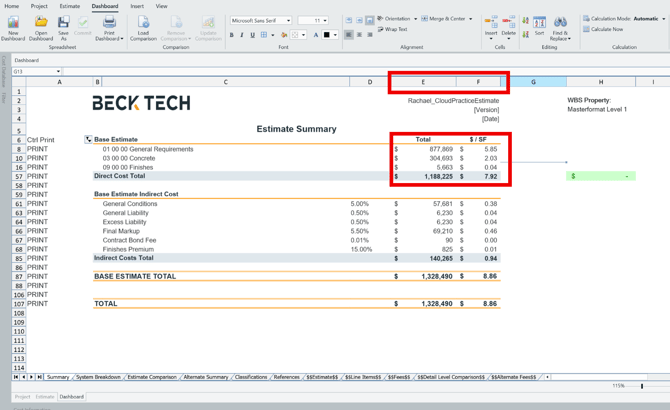Click the Calculate Now button
The image size is (670, 410).
pos(606,29)
